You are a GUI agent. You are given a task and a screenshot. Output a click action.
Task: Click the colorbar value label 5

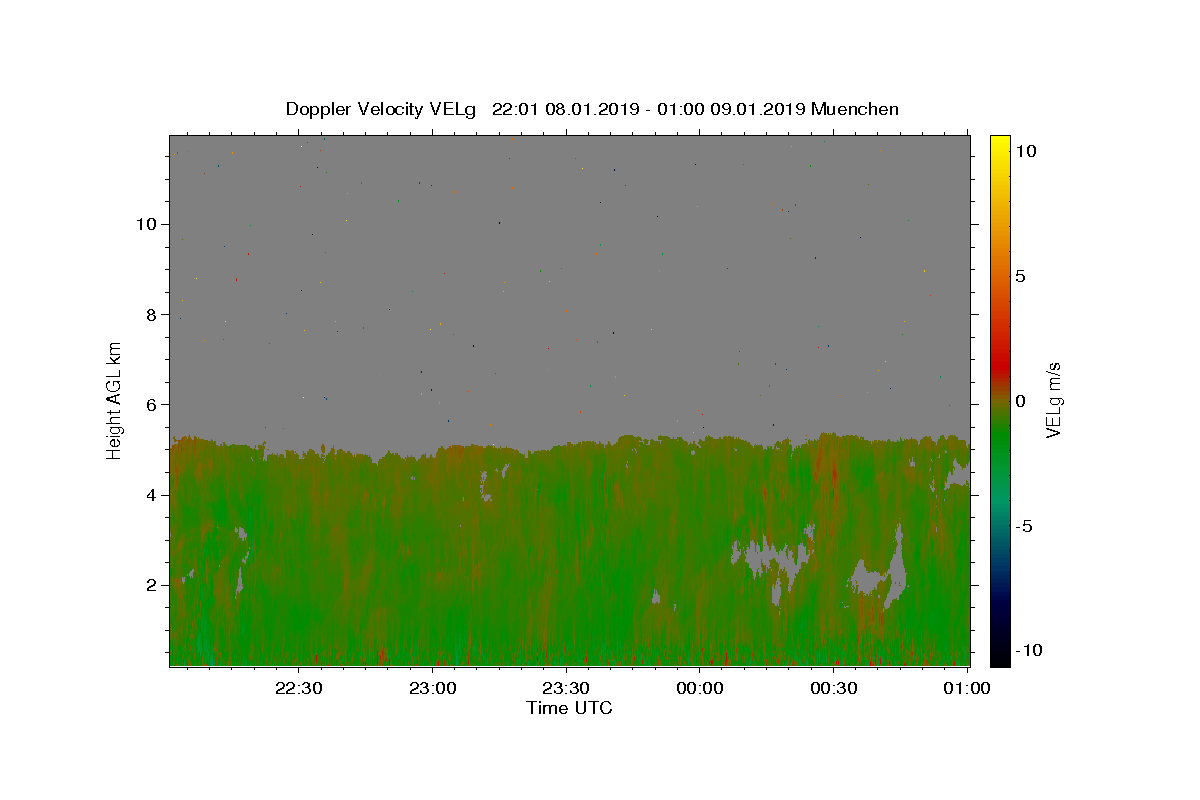(1020, 276)
